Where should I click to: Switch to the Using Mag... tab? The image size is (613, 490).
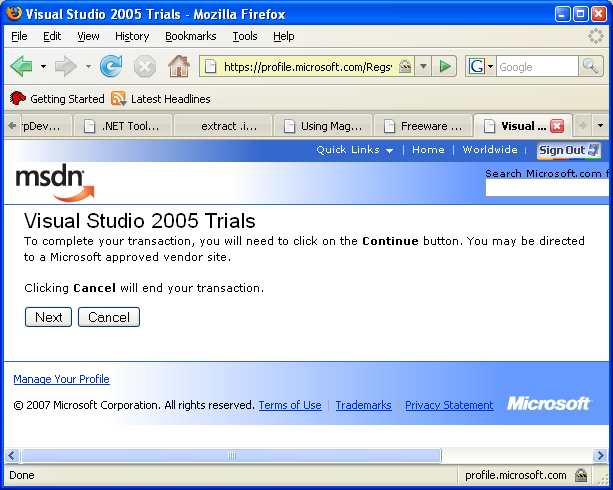pos(323,126)
